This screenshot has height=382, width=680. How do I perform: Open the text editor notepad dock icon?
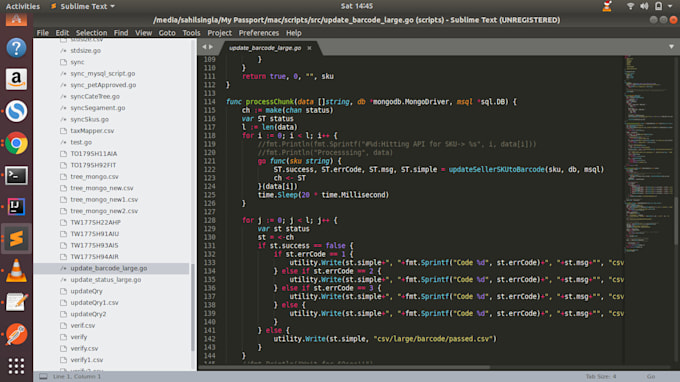click(x=16, y=302)
